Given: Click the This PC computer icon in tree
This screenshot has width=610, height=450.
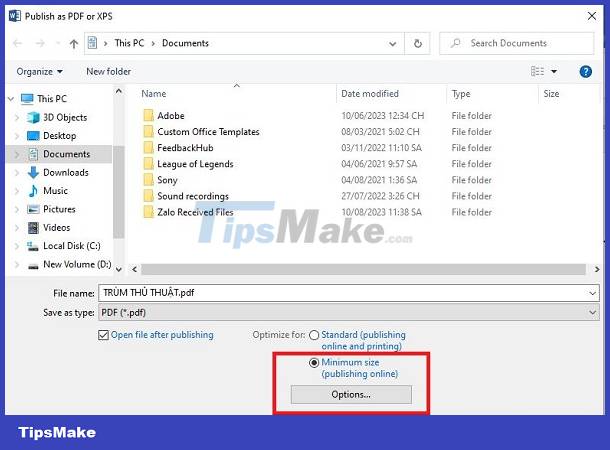Looking at the screenshot, I should click(x=27, y=99).
